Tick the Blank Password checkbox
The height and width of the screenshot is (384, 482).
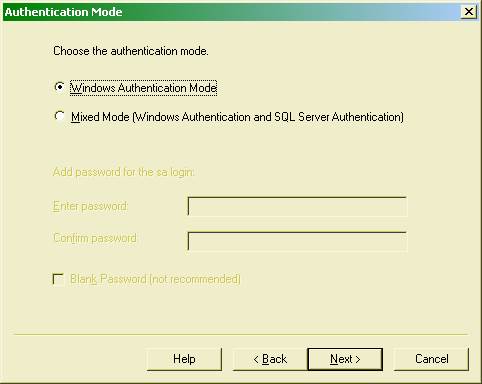(x=58, y=279)
